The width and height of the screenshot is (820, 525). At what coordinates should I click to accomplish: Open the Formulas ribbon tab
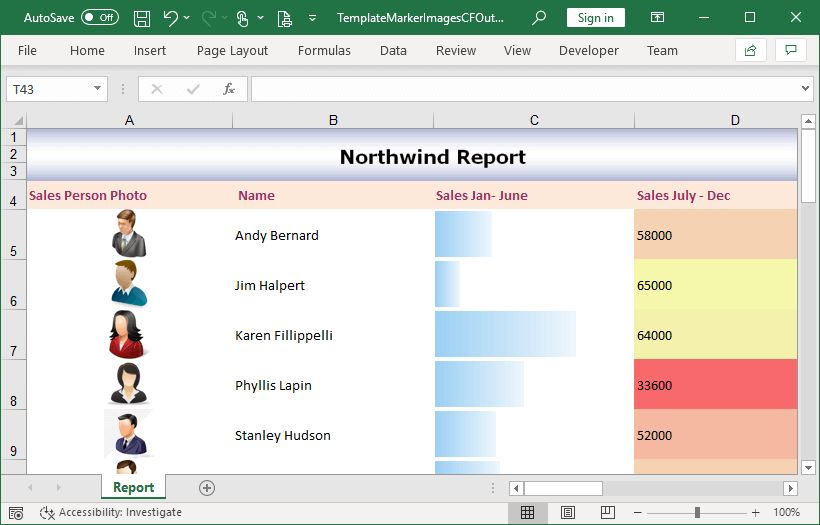(x=324, y=50)
